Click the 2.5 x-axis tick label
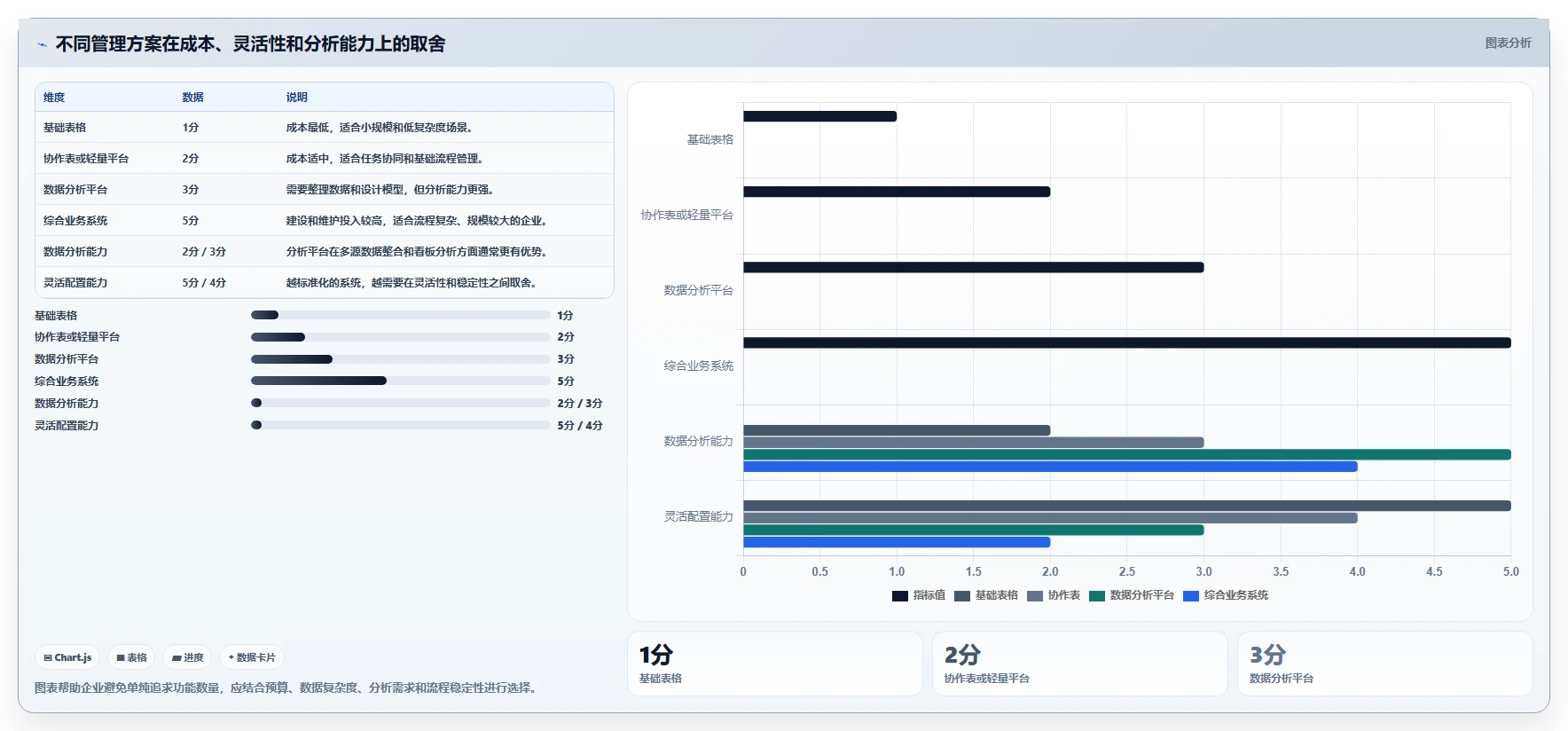Image resolution: width=1568 pixels, height=731 pixels. tap(1126, 571)
